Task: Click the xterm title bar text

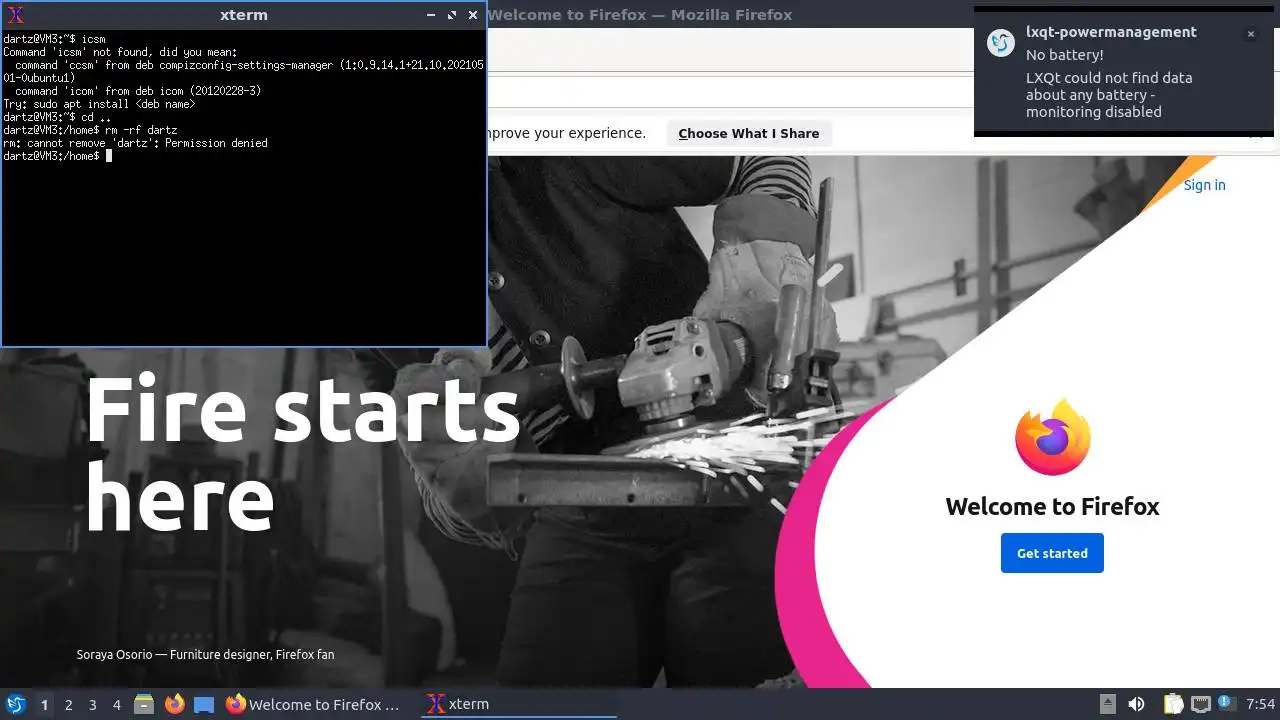Action: 244,15
